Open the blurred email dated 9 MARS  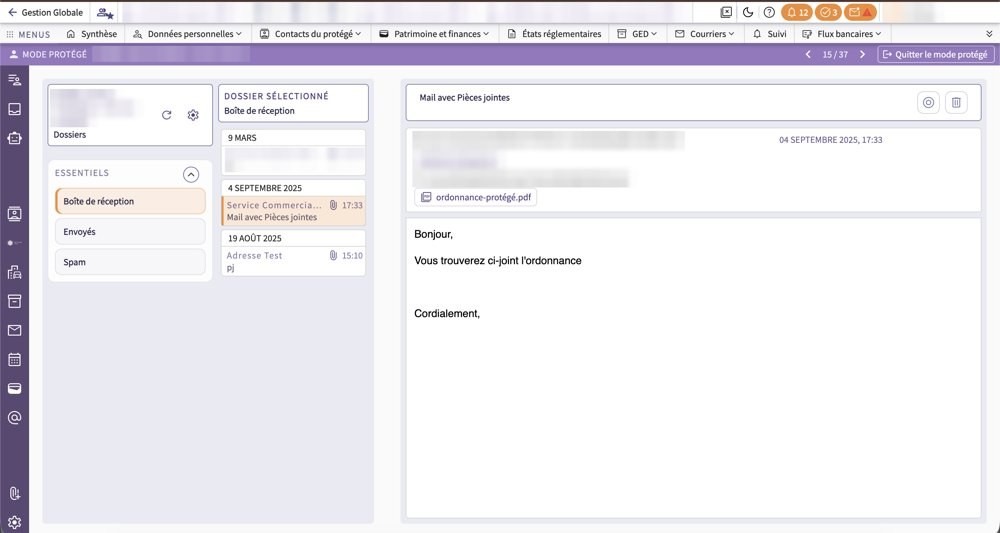(x=293, y=160)
